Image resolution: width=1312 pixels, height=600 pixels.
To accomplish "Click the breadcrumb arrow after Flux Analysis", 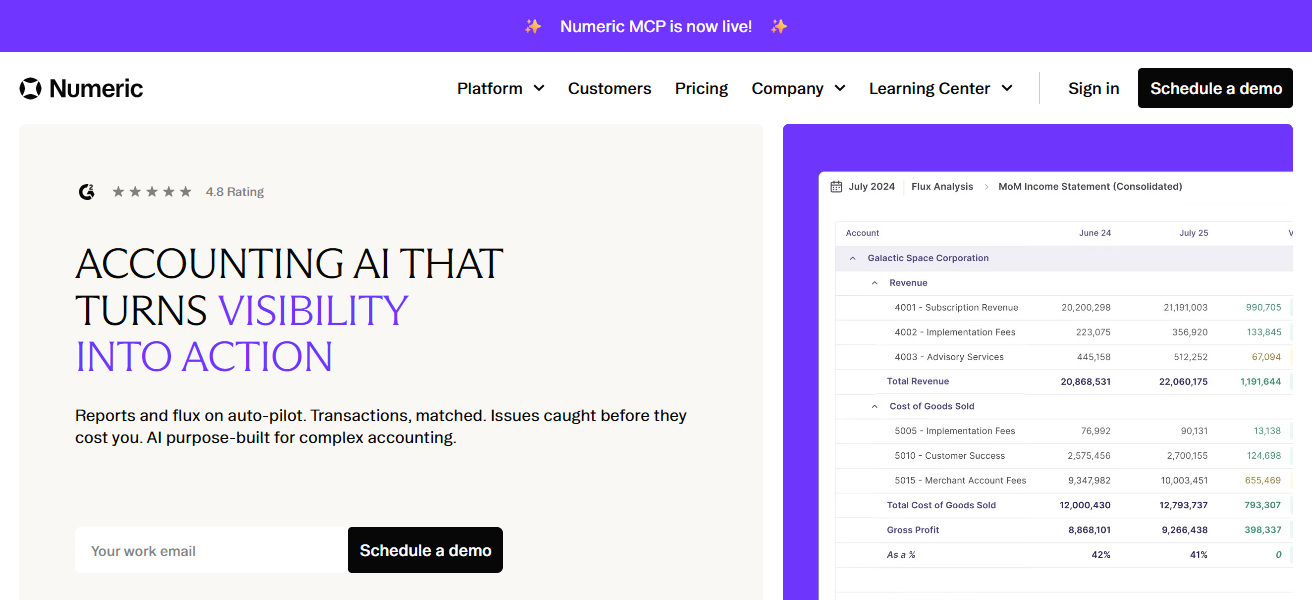I will pyautogui.click(x=986, y=186).
